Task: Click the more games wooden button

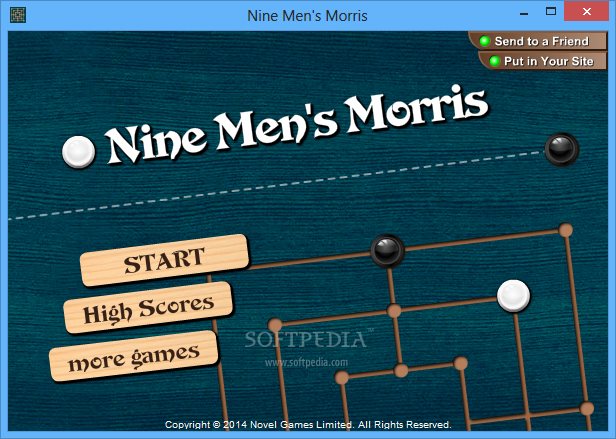Action: (x=134, y=356)
